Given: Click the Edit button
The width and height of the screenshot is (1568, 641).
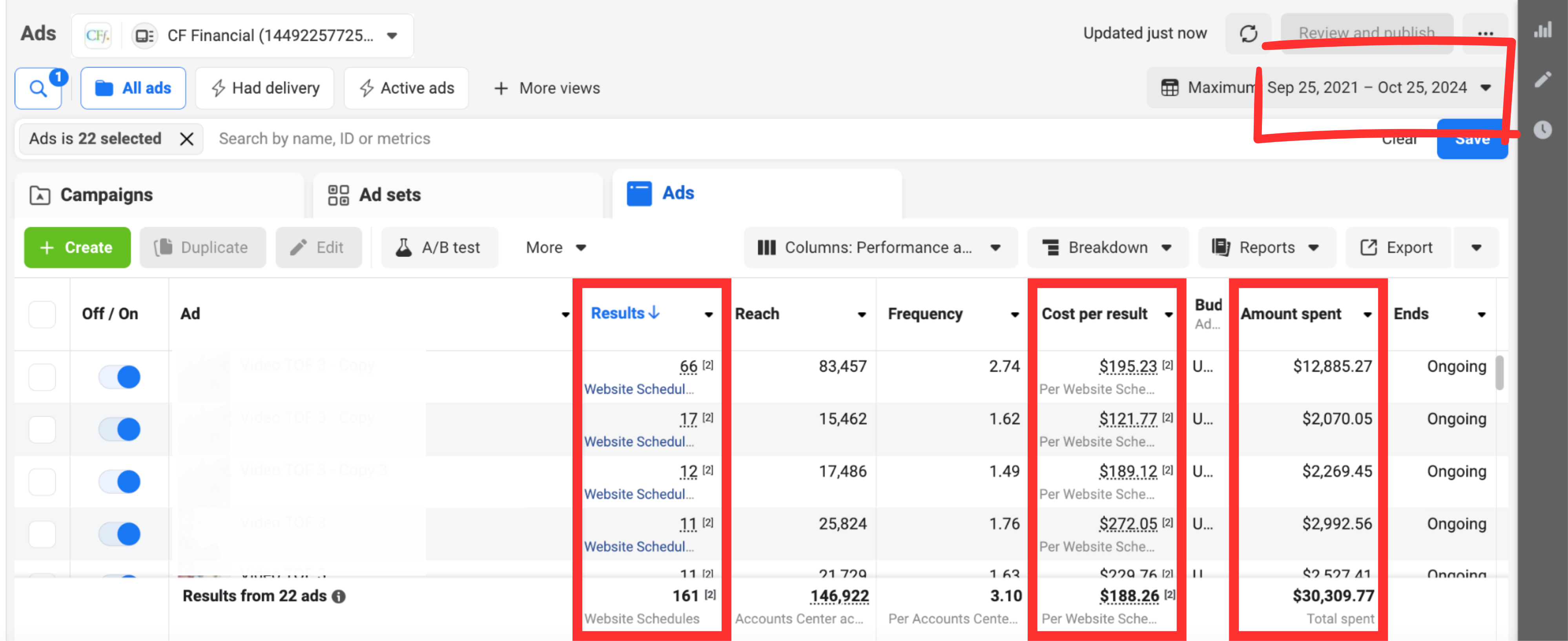Looking at the screenshot, I should [x=318, y=248].
